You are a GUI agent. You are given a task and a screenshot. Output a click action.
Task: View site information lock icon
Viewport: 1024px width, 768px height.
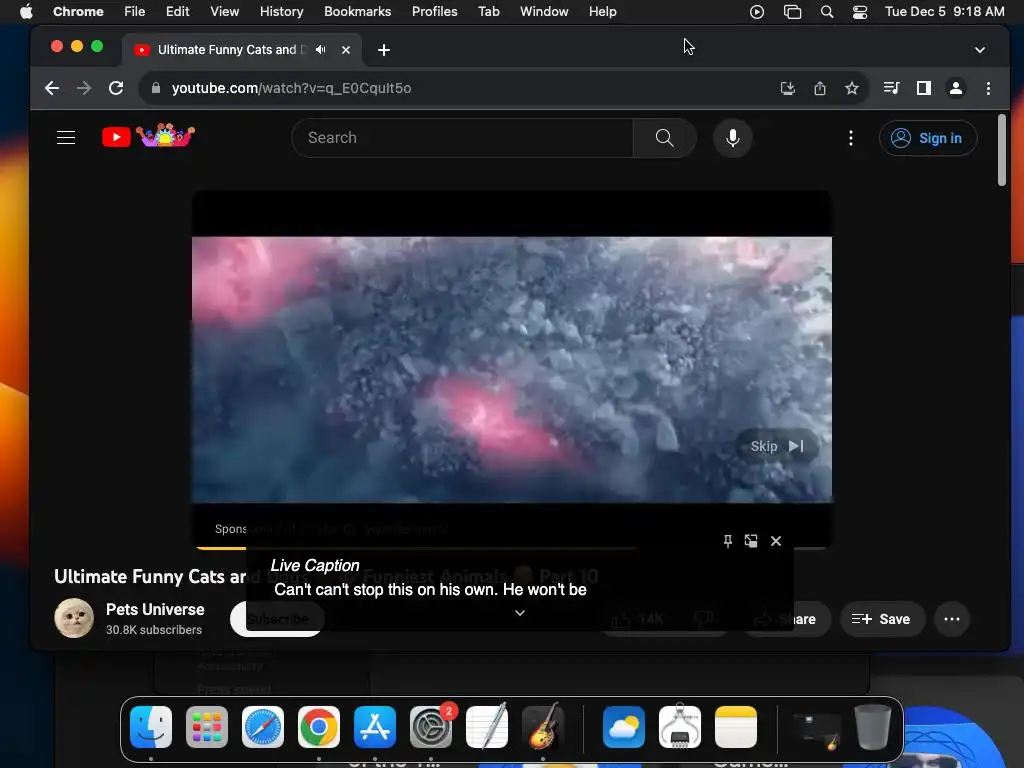pyautogui.click(x=155, y=88)
